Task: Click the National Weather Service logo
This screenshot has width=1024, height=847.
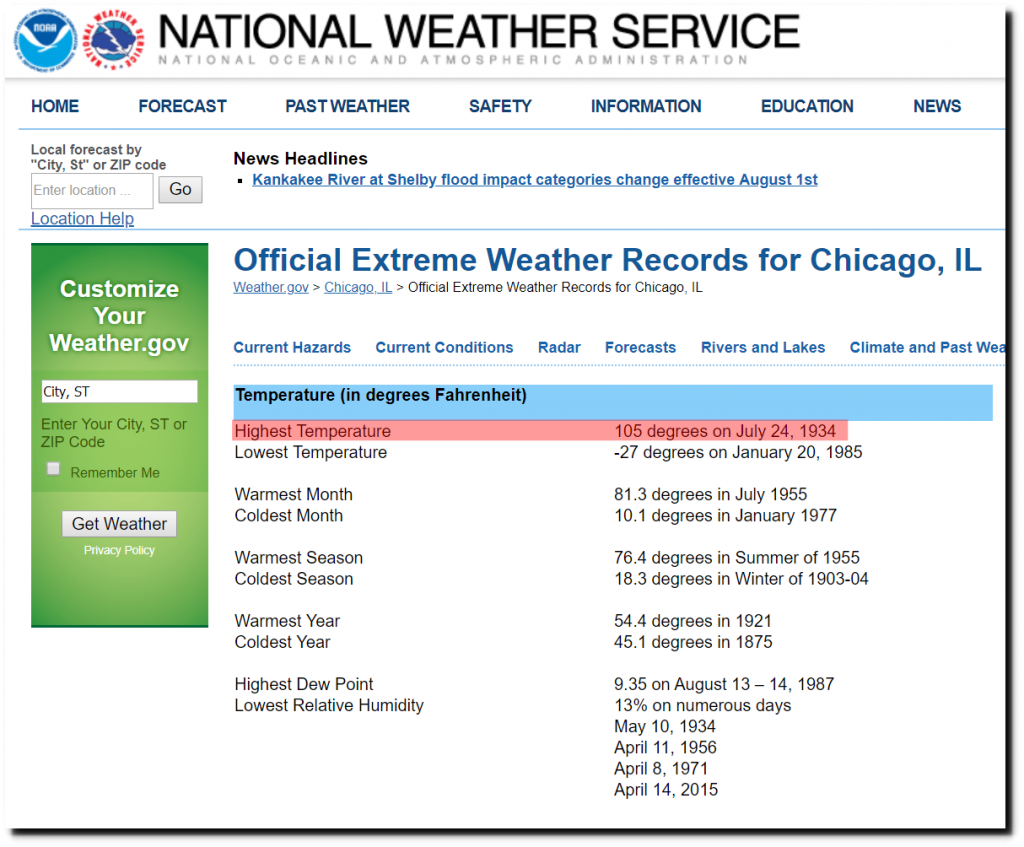Action: (x=110, y=39)
